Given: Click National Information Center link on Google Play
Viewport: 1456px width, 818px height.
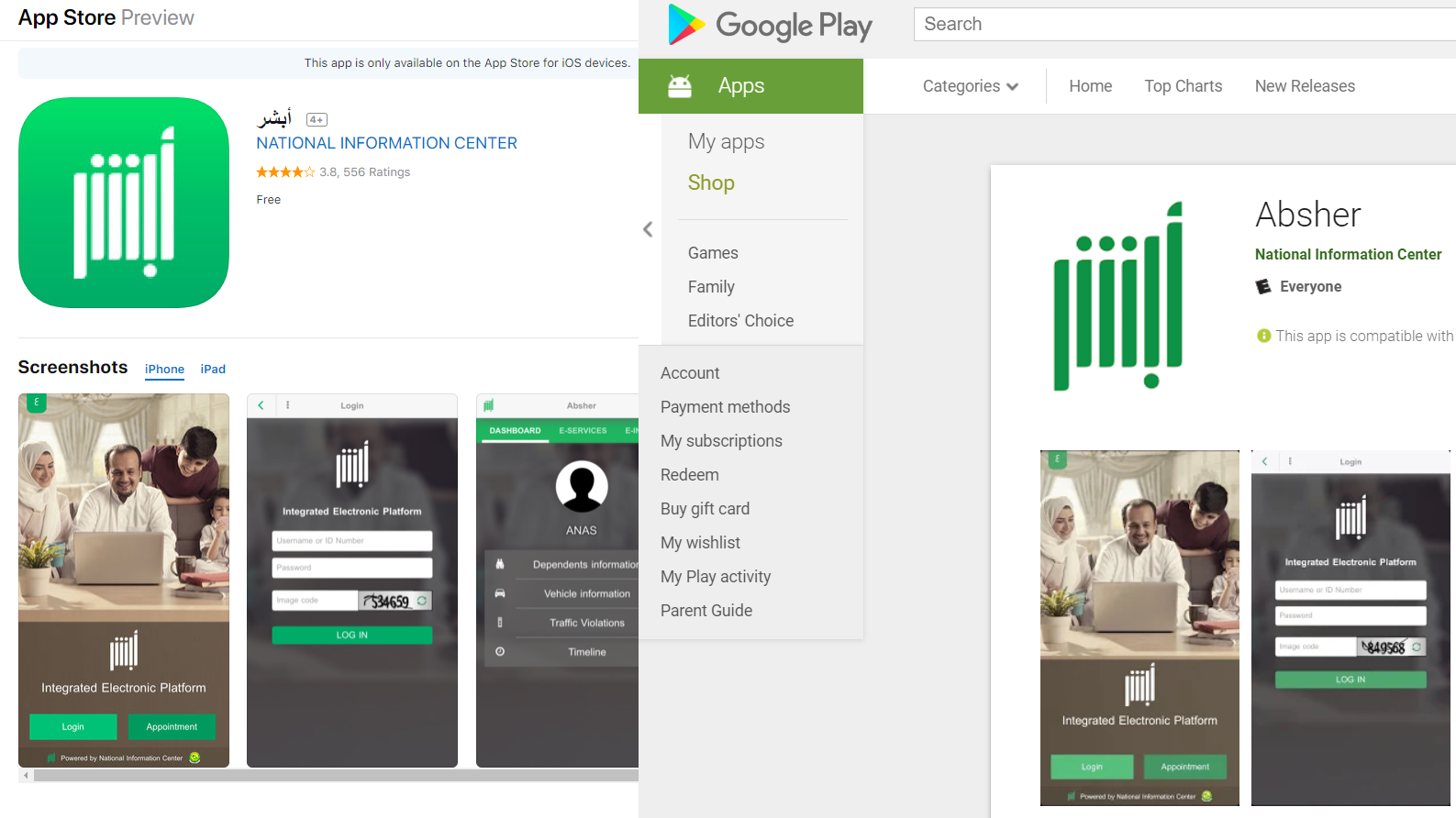Looking at the screenshot, I should (x=1348, y=255).
